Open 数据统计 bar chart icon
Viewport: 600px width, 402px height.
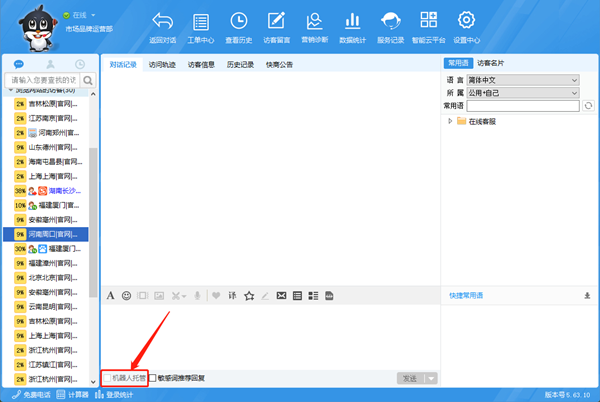click(352, 26)
